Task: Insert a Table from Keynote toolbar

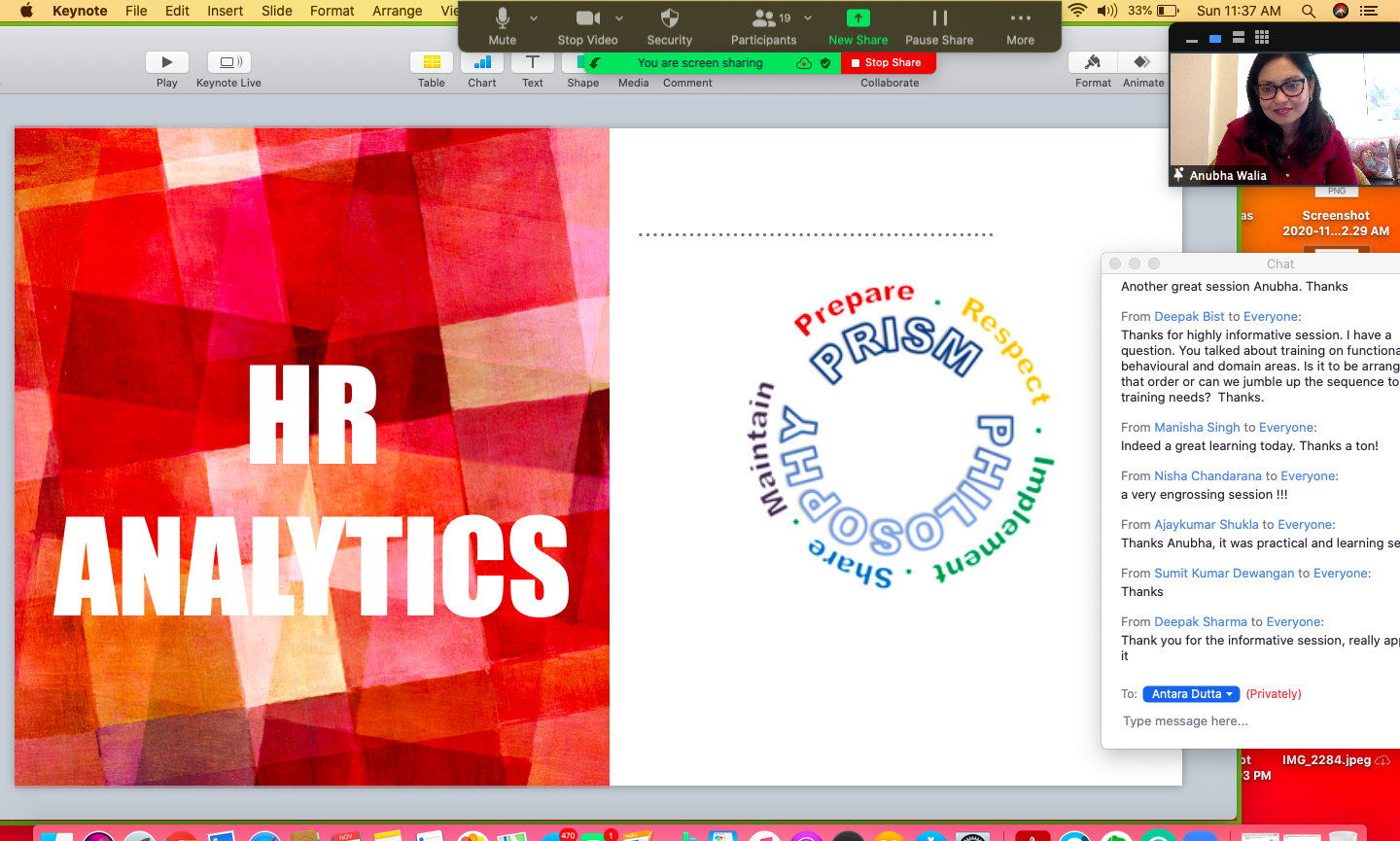Action: point(432,62)
